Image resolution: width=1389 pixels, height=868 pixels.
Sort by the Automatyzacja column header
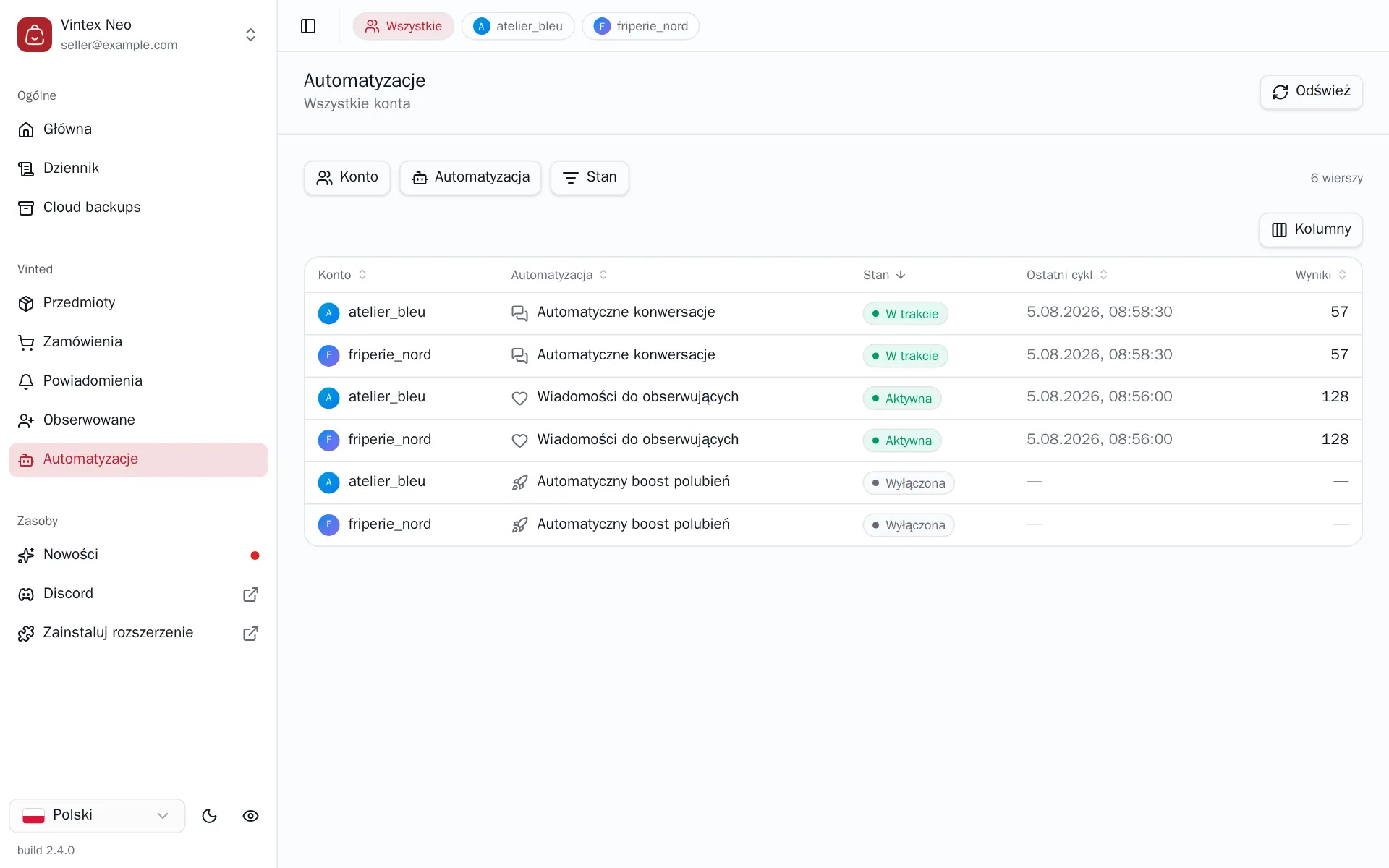click(x=559, y=275)
